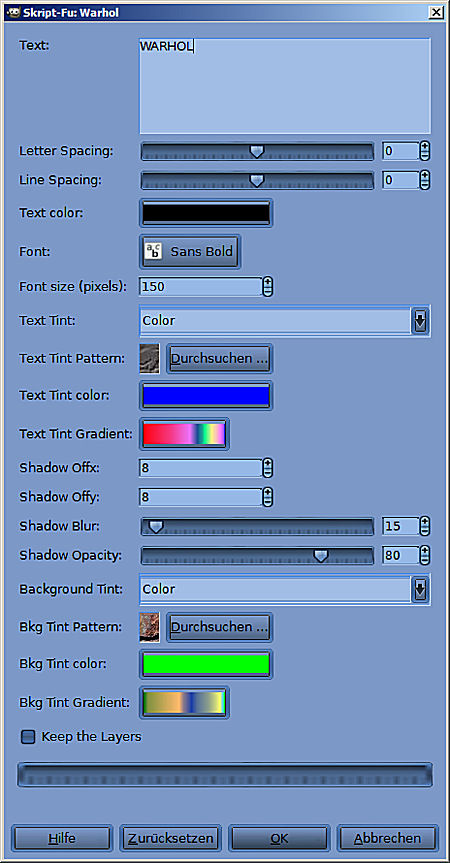Click the green Bkg Tint color swatch
Image resolution: width=450 pixels, height=863 pixels.
coord(206,664)
